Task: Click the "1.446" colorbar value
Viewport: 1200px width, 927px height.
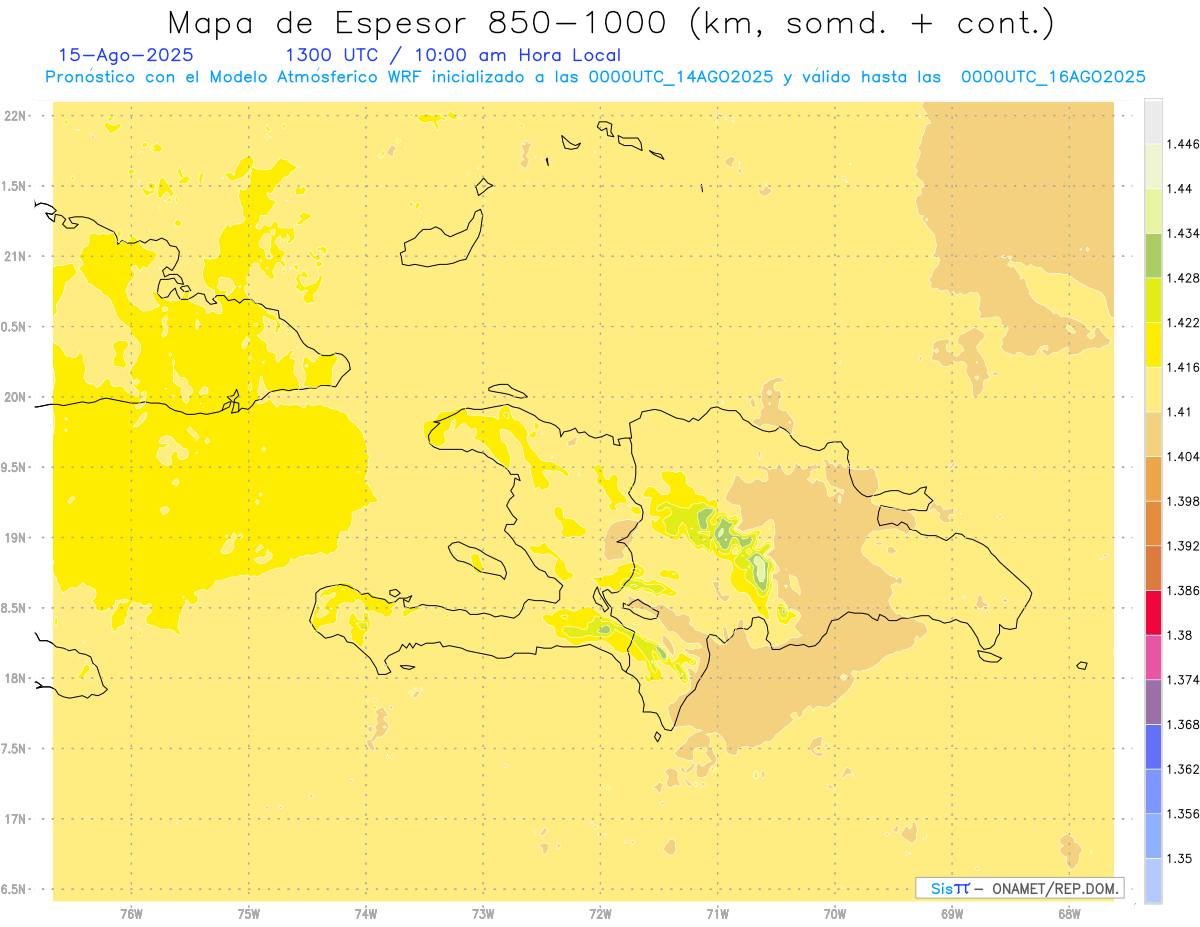Action: [1182, 144]
